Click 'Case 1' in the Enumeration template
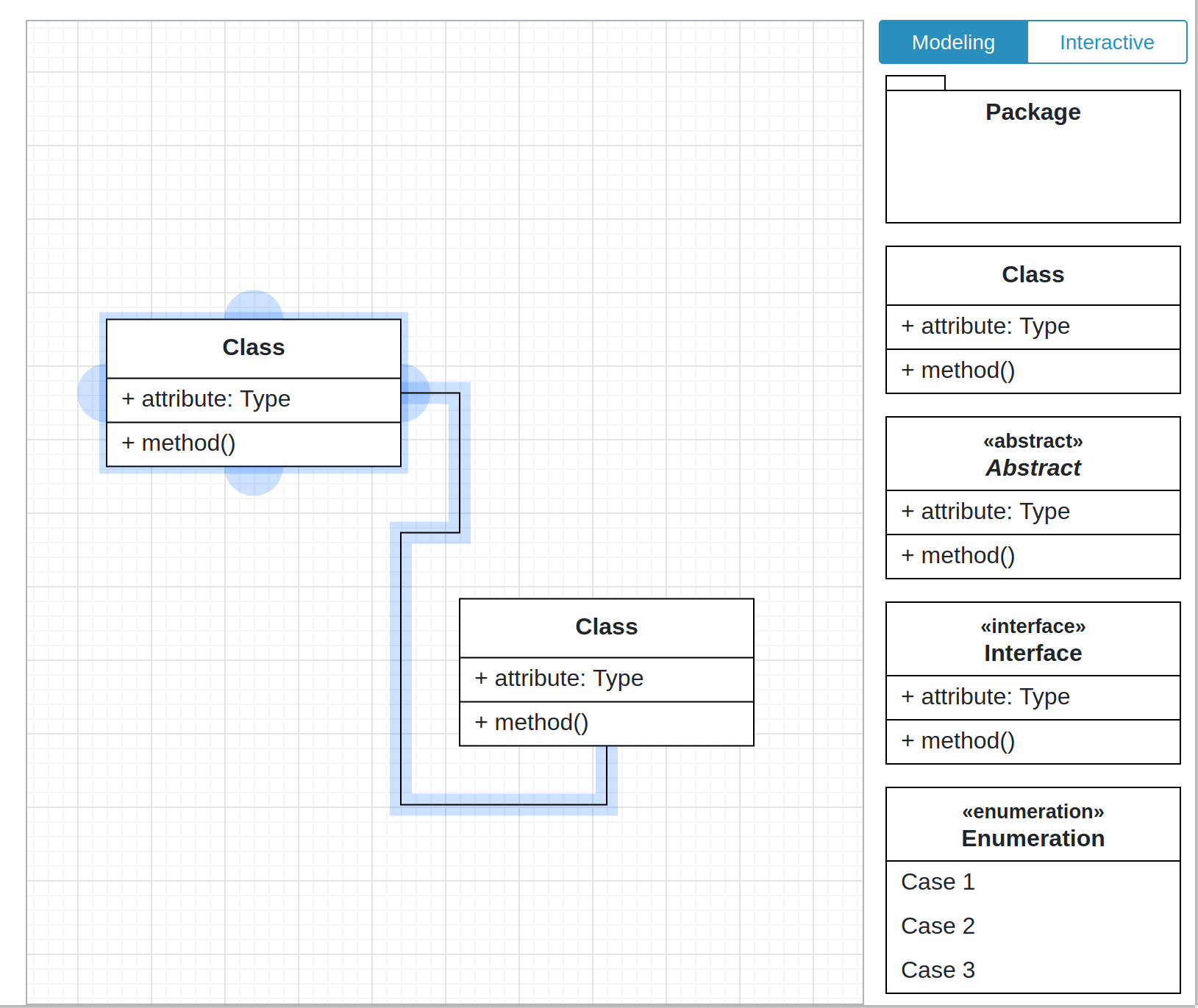 point(1033,882)
